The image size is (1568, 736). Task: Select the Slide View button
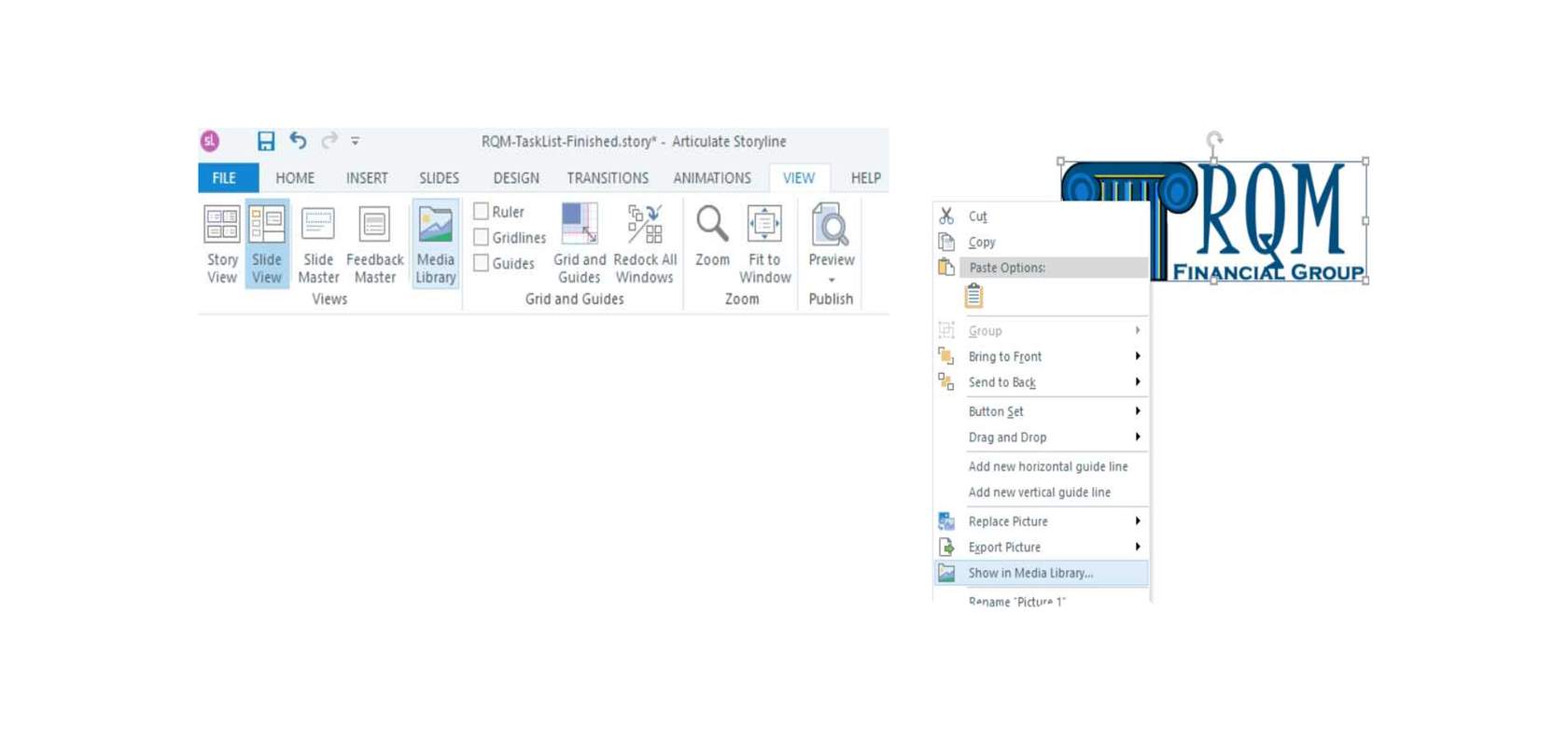267,243
